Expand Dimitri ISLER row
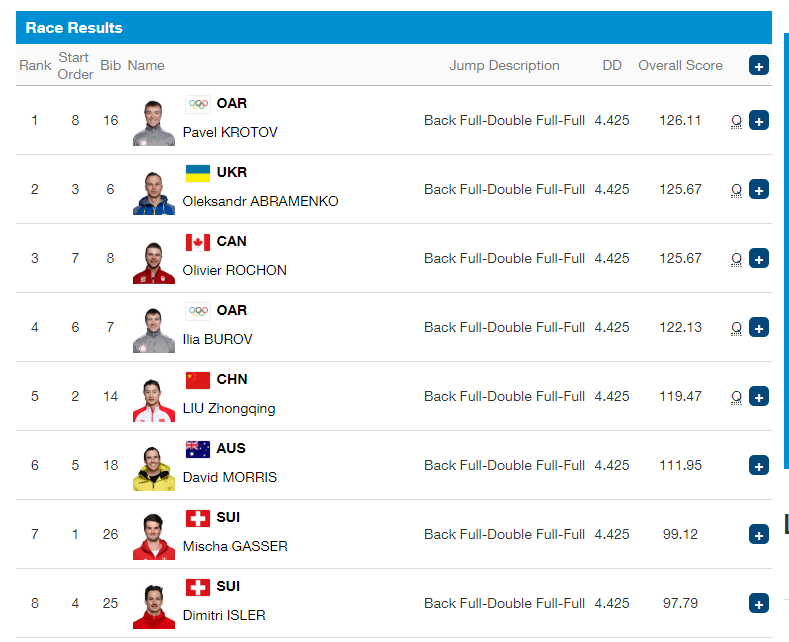Screen dimensions: 789x642 (758, 603)
